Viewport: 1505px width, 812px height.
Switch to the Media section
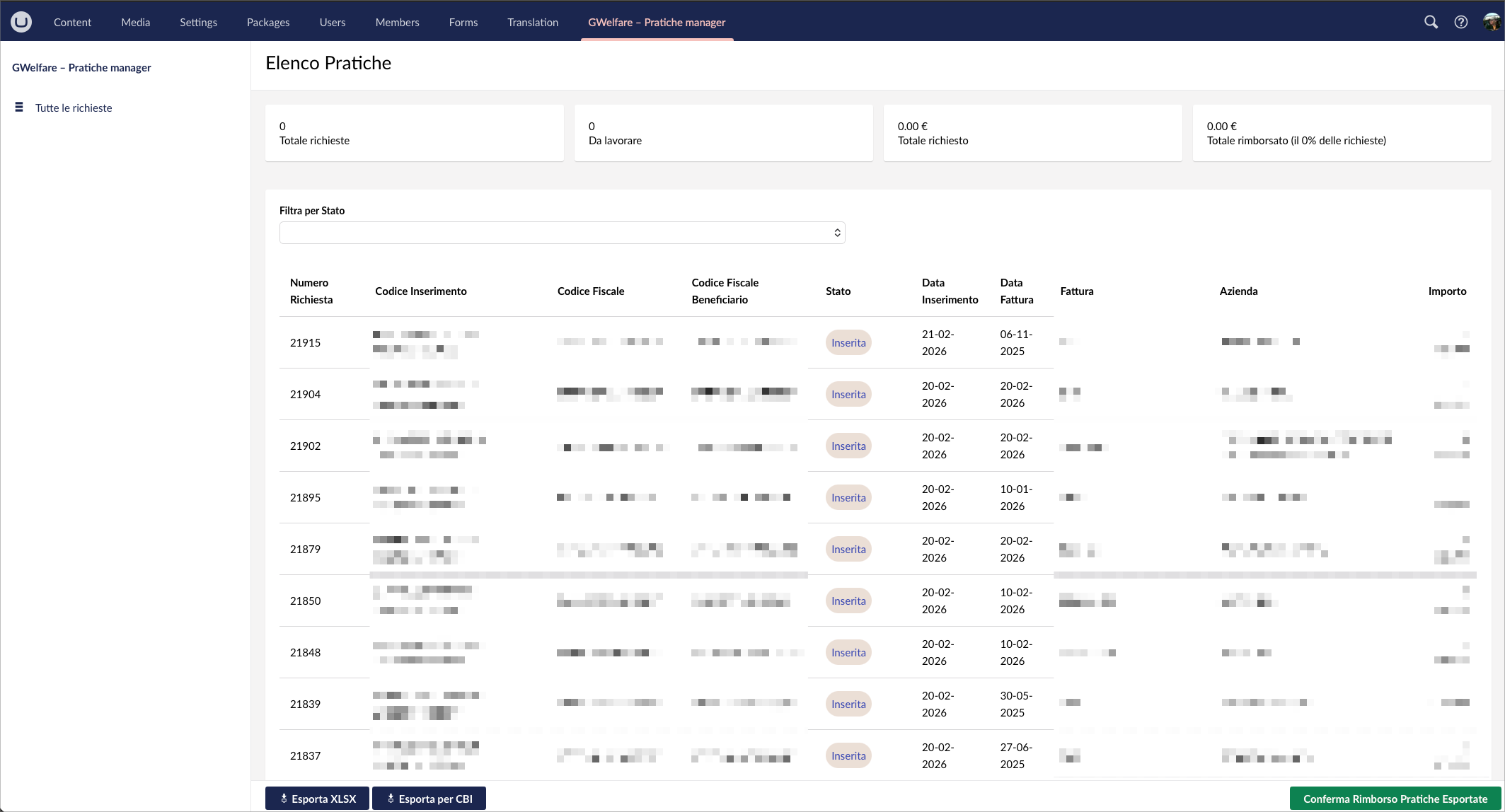[135, 22]
